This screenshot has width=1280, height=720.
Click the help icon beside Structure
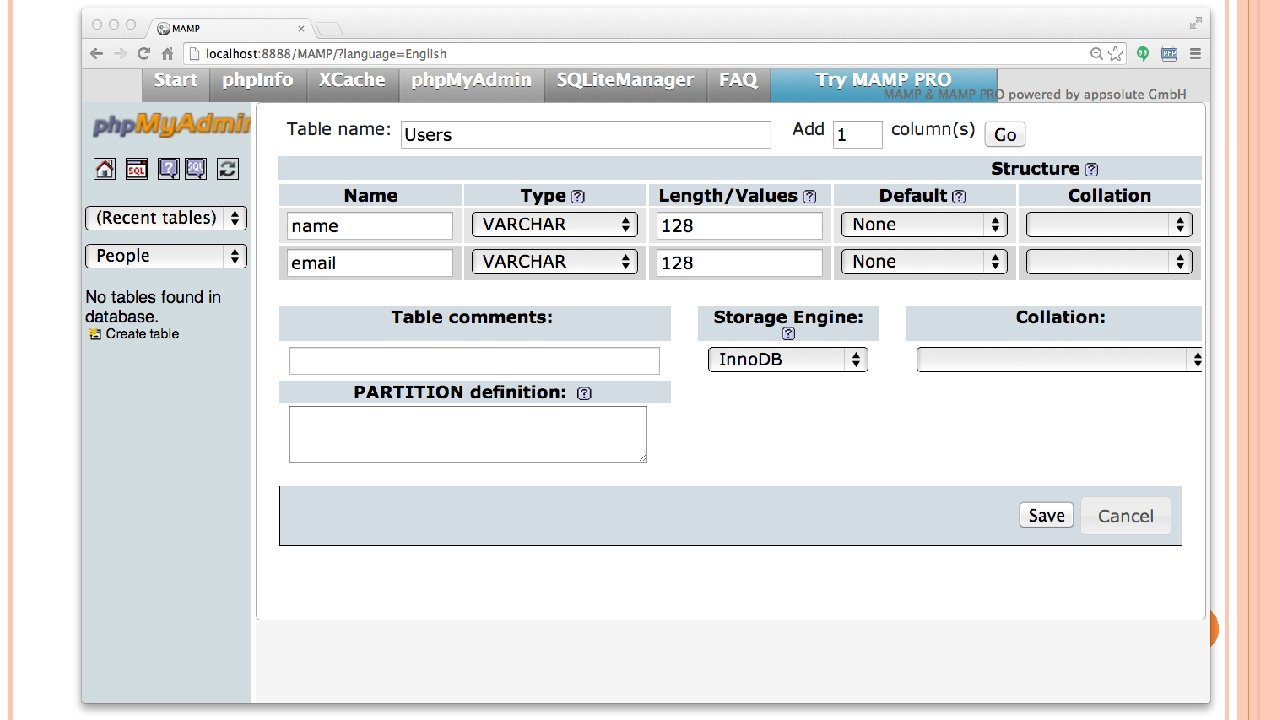(x=1091, y=170)
